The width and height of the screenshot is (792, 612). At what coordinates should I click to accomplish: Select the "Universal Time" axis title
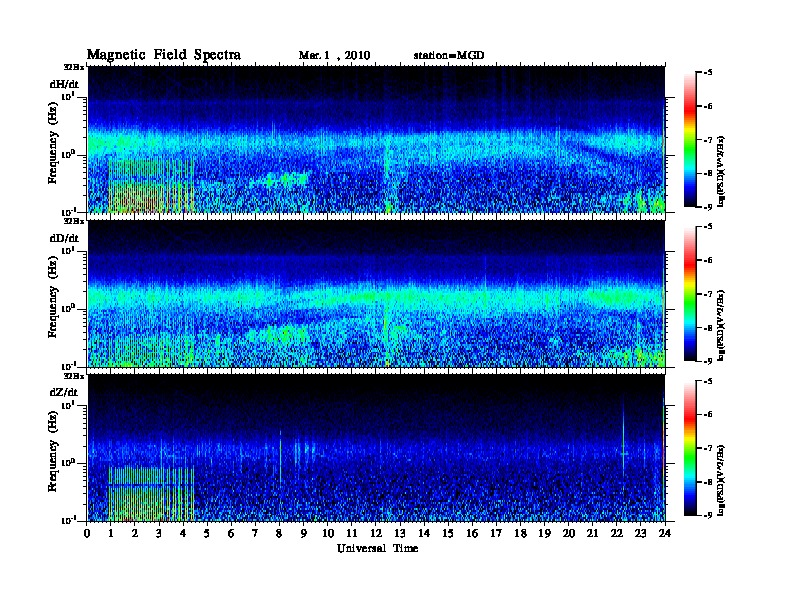[x=377, y=548]
